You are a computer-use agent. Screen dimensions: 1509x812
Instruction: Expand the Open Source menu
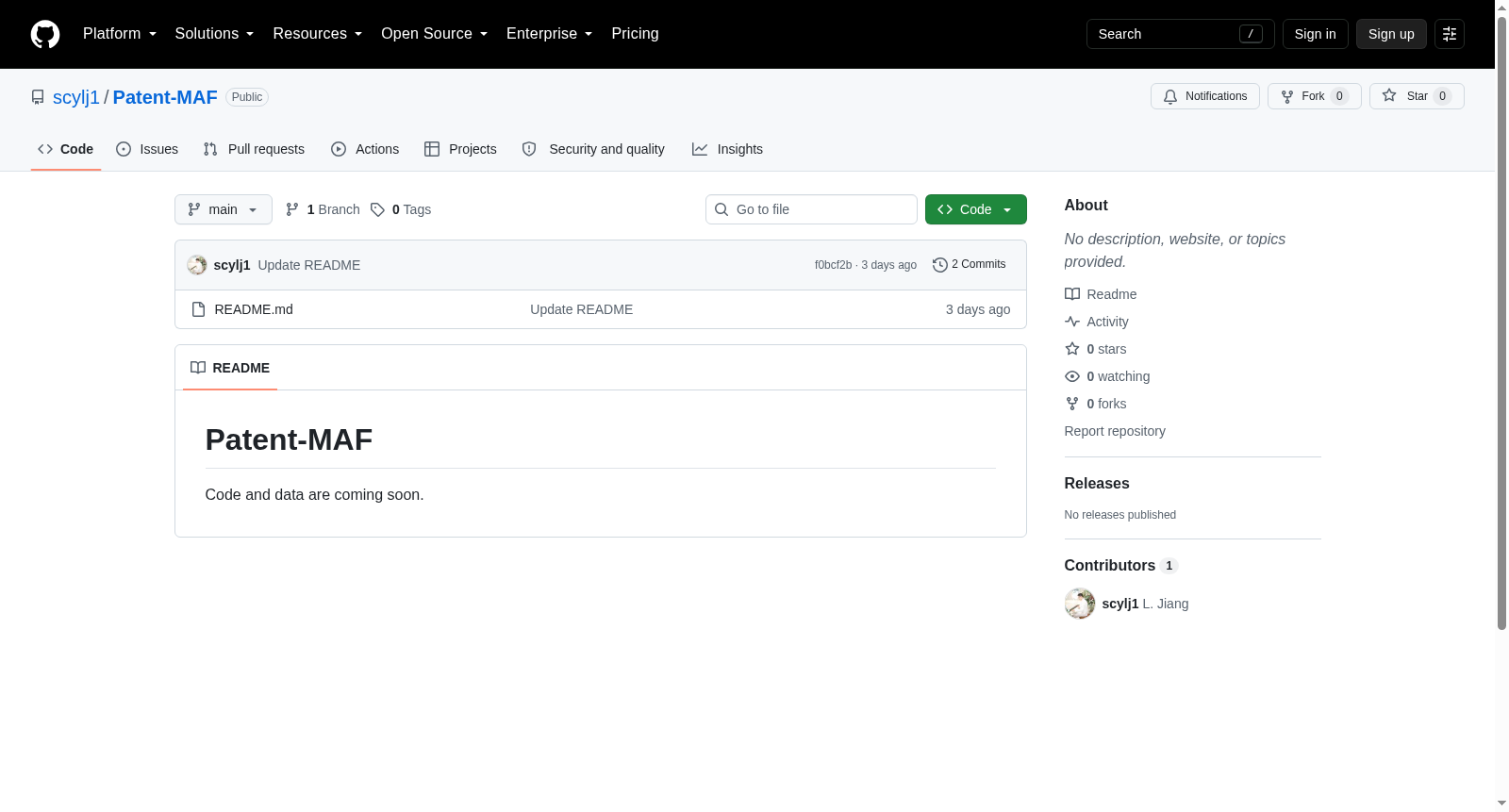pos(434,34)
